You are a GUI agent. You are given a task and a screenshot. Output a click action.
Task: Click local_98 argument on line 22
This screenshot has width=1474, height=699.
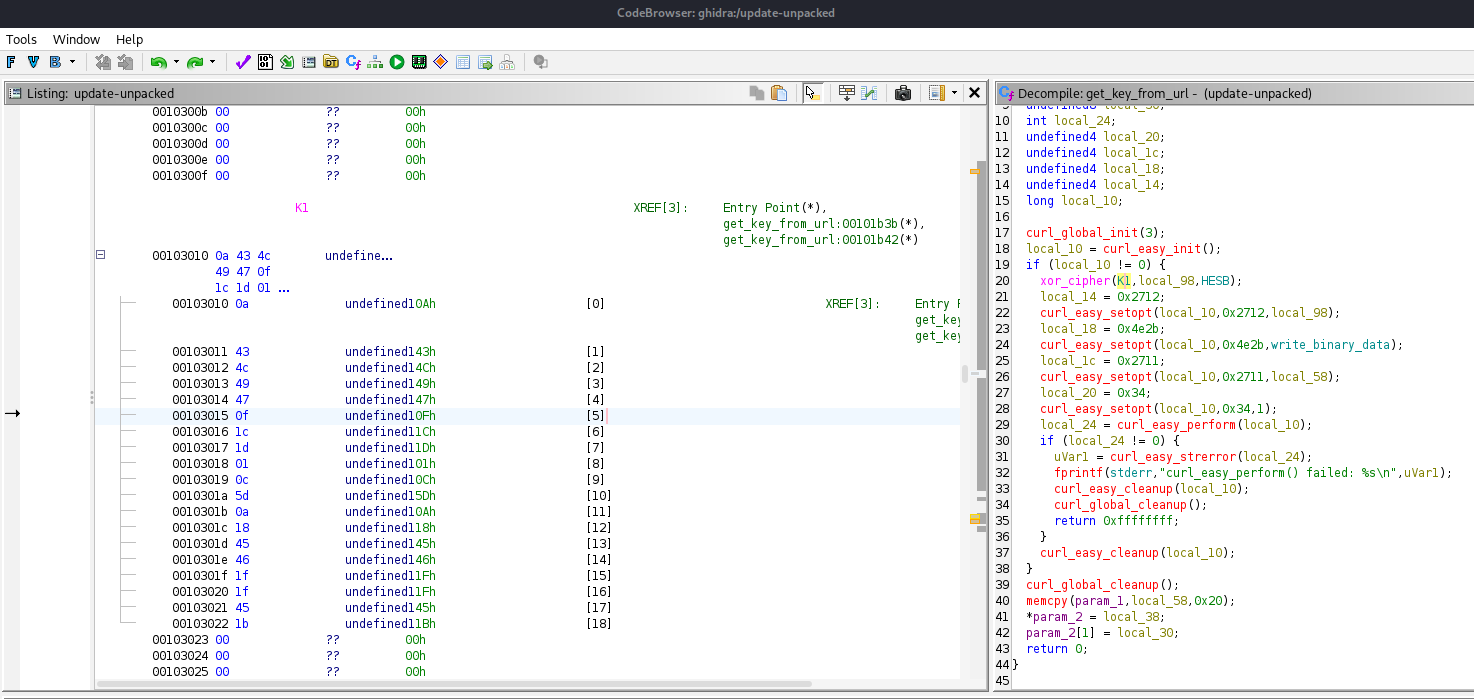(1297, 313)
